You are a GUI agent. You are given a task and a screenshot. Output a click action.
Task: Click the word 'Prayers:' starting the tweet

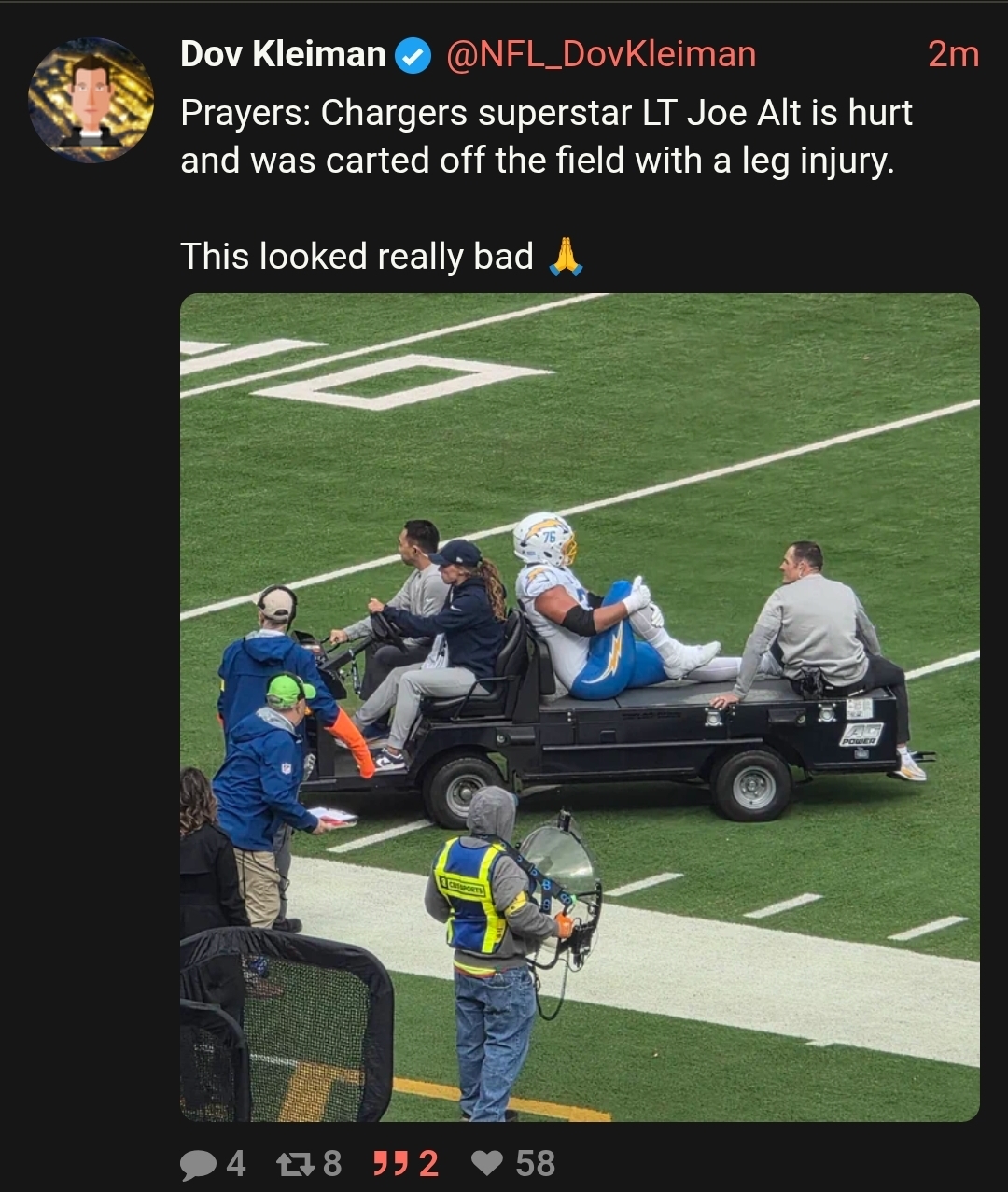(x=245, y=114)
